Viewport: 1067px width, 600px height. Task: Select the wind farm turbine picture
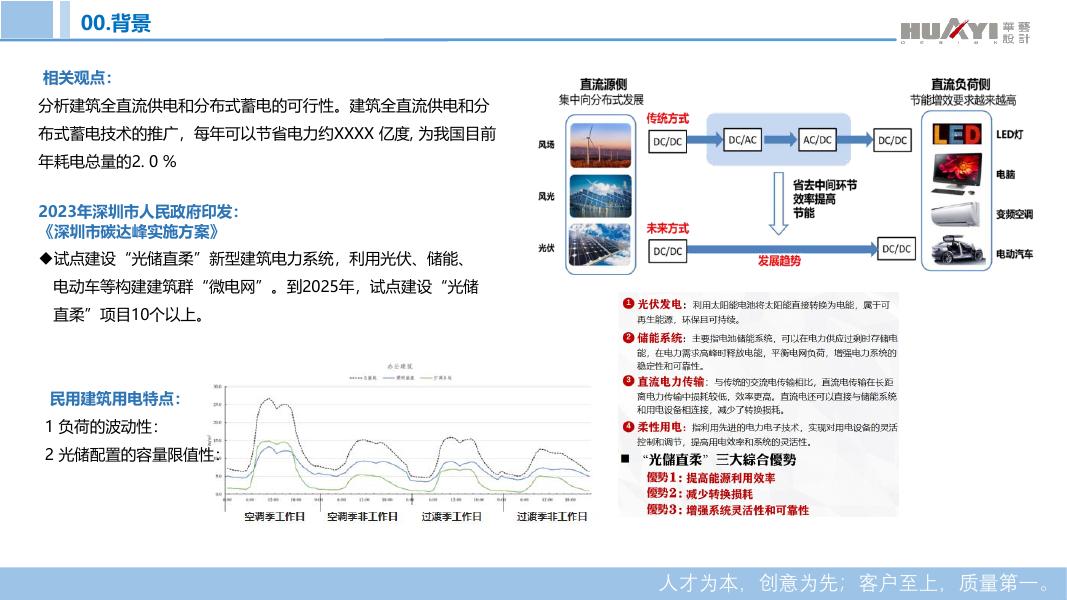click(600, 144)
